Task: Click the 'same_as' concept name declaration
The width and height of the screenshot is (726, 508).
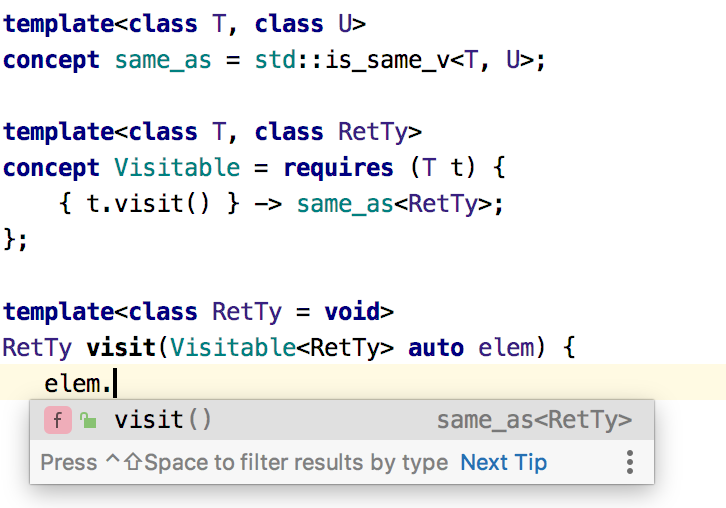Action: tap(163, 60)
